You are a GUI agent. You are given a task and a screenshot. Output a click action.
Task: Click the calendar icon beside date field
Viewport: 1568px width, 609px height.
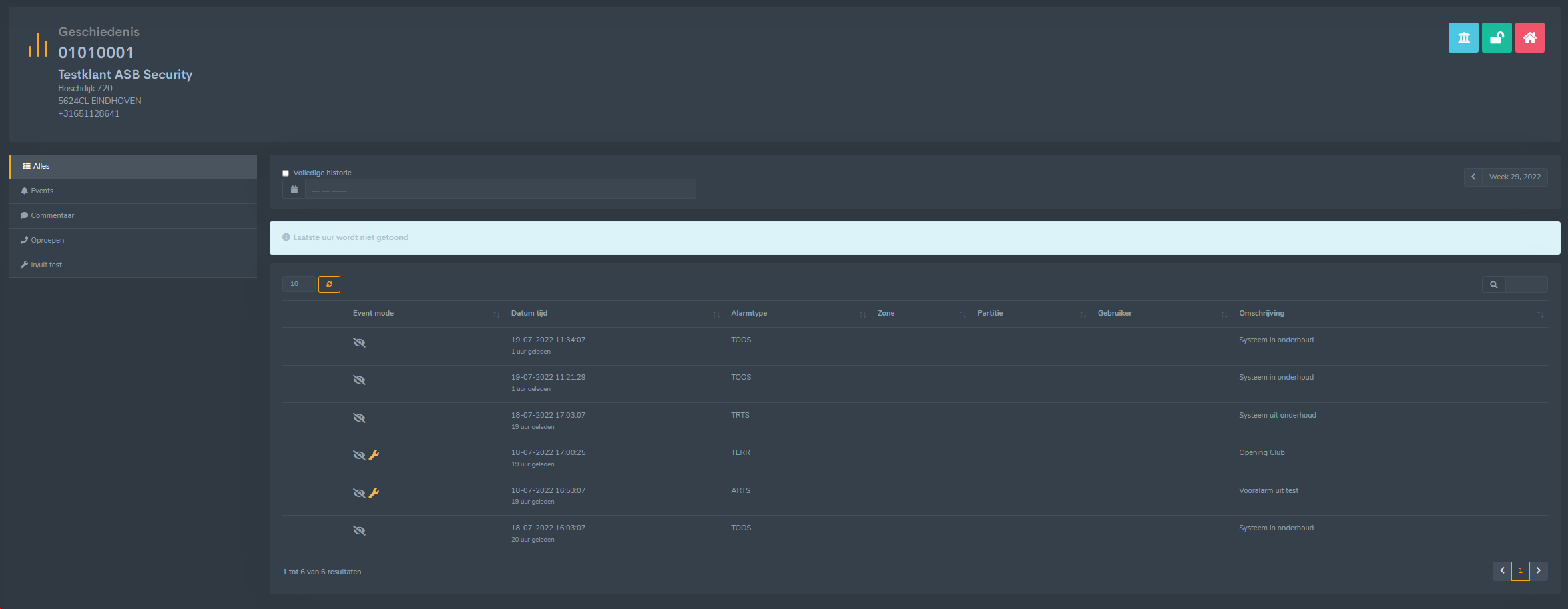[294, 189]
